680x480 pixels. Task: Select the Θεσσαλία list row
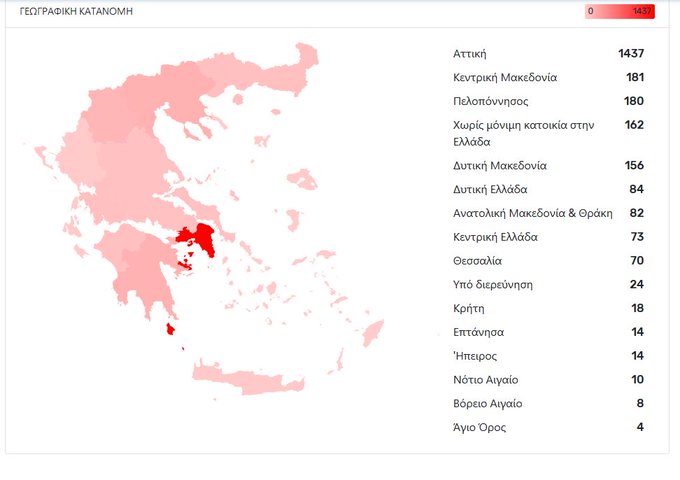(548, 261)
